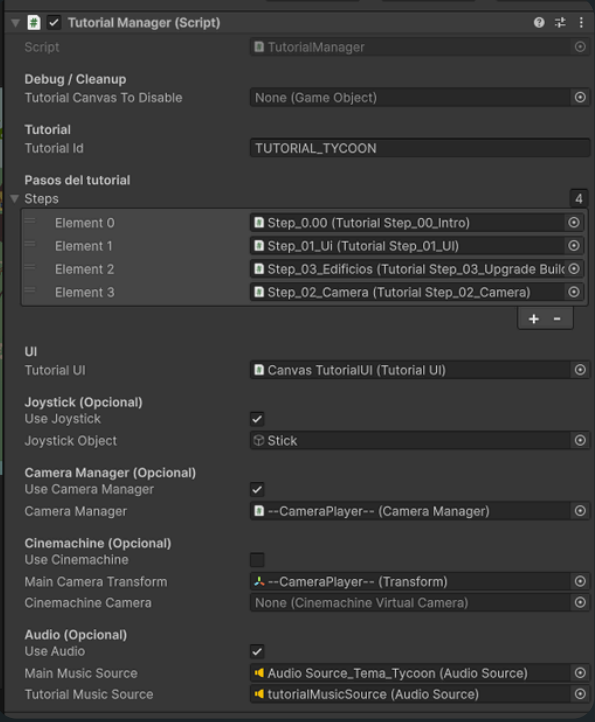
Task: Click the Tutorial Manager (Script) header title
Action: click(x=144, y=23)
